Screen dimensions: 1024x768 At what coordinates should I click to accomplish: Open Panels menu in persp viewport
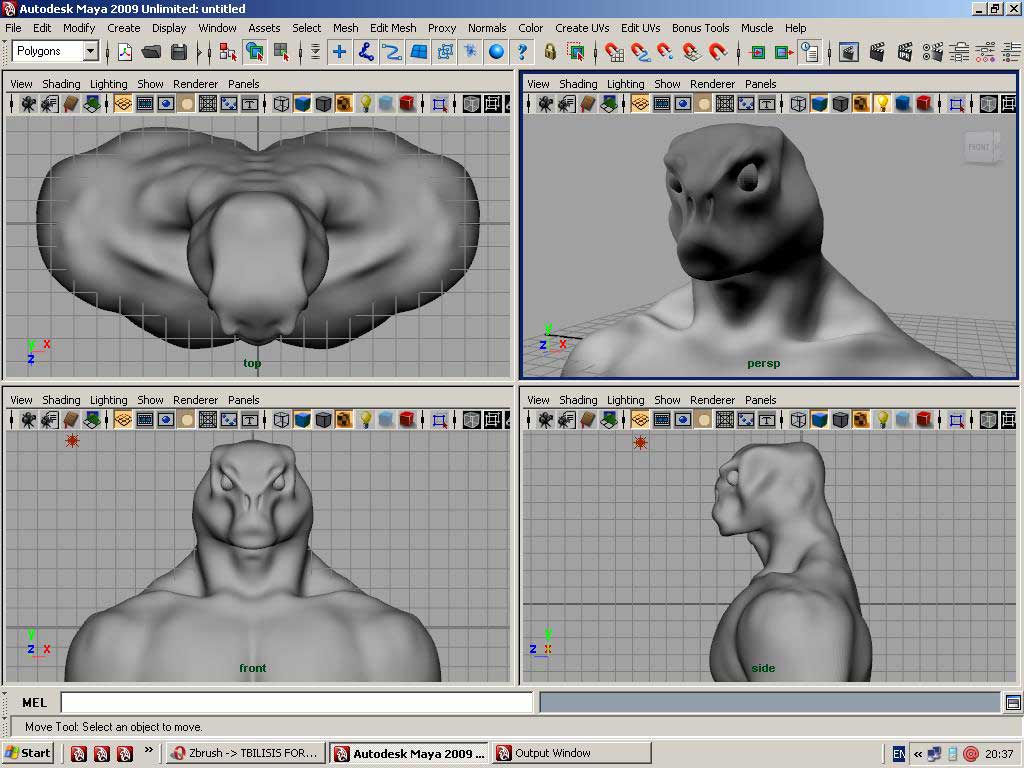[760, 84]
